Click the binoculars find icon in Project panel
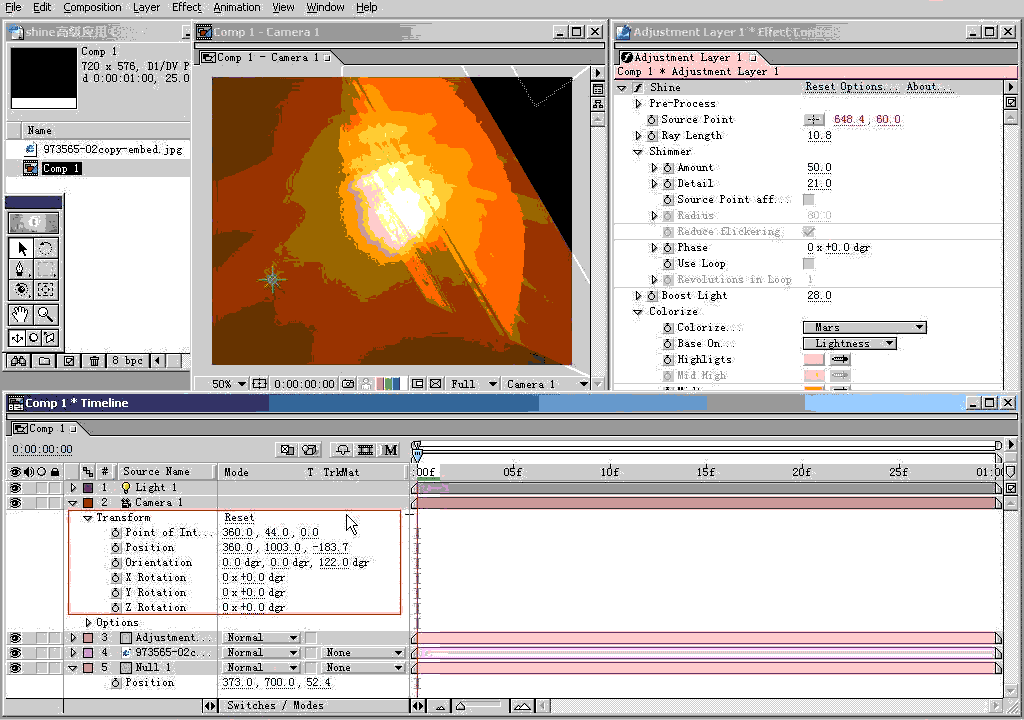The height and width of the screenshot is (720, 1024). [18, 361]
